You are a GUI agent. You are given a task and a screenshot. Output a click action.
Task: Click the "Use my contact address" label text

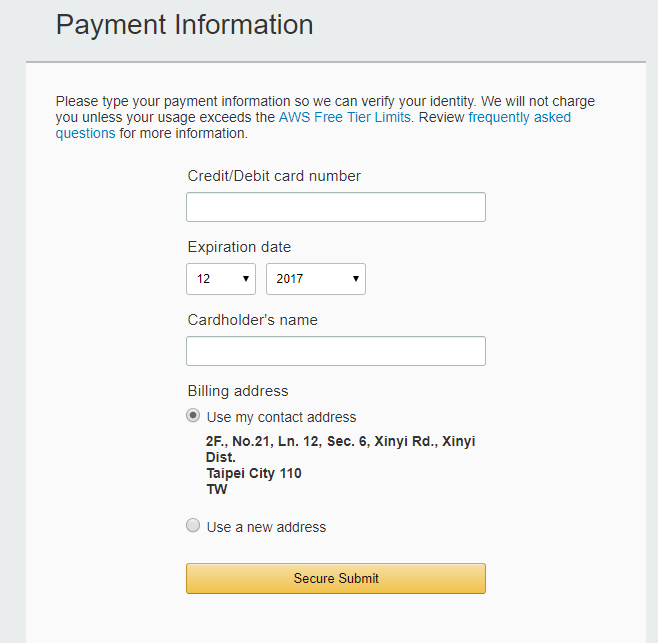point(281,417)
